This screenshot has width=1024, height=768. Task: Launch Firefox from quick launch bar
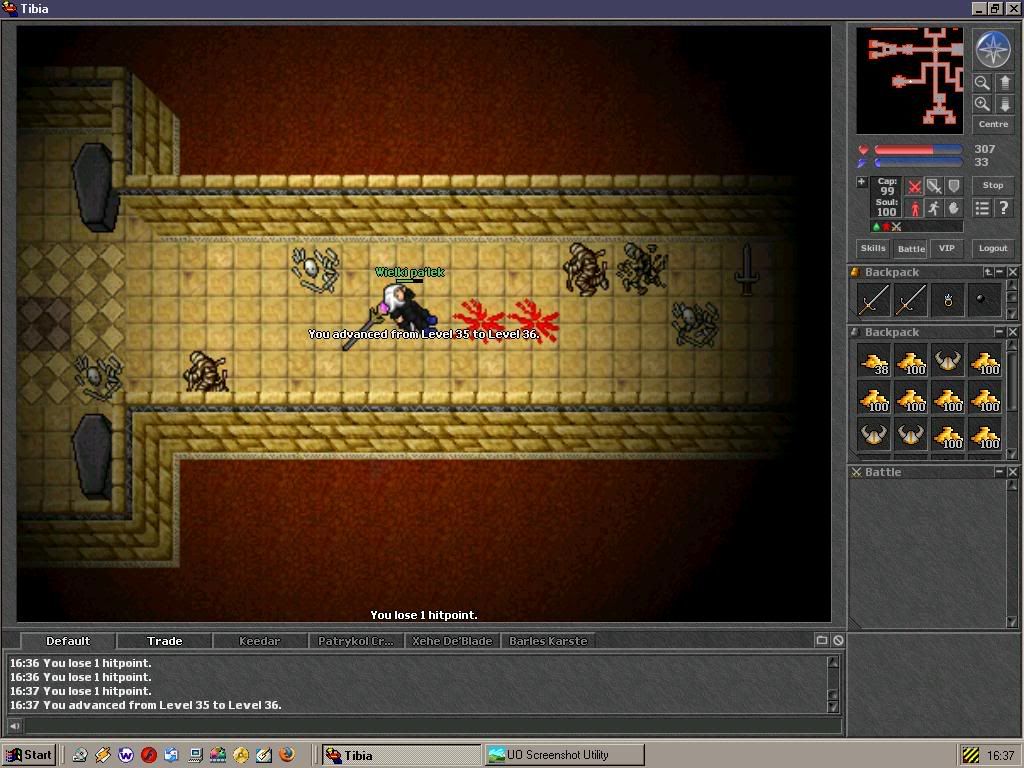286,755
